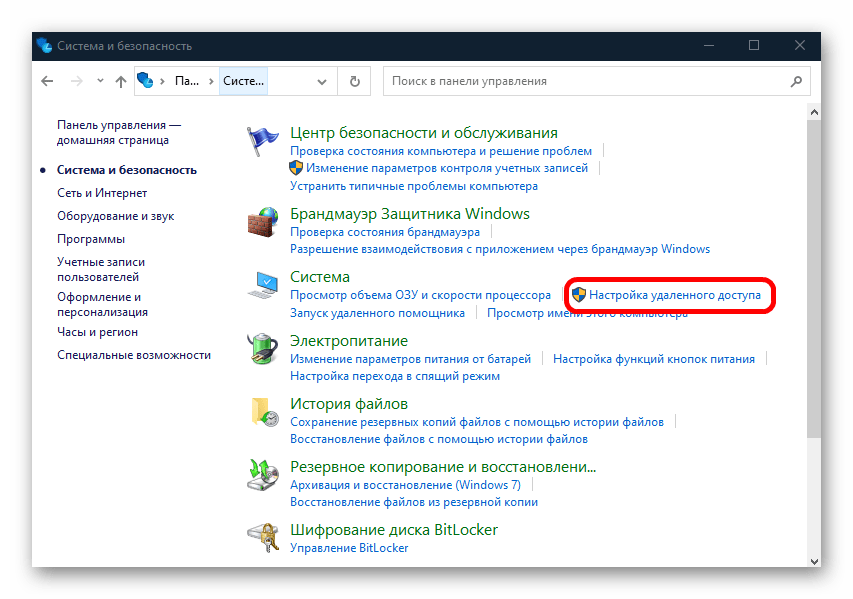Open Часы и регион category
The image size is (853, 599).
97,332
